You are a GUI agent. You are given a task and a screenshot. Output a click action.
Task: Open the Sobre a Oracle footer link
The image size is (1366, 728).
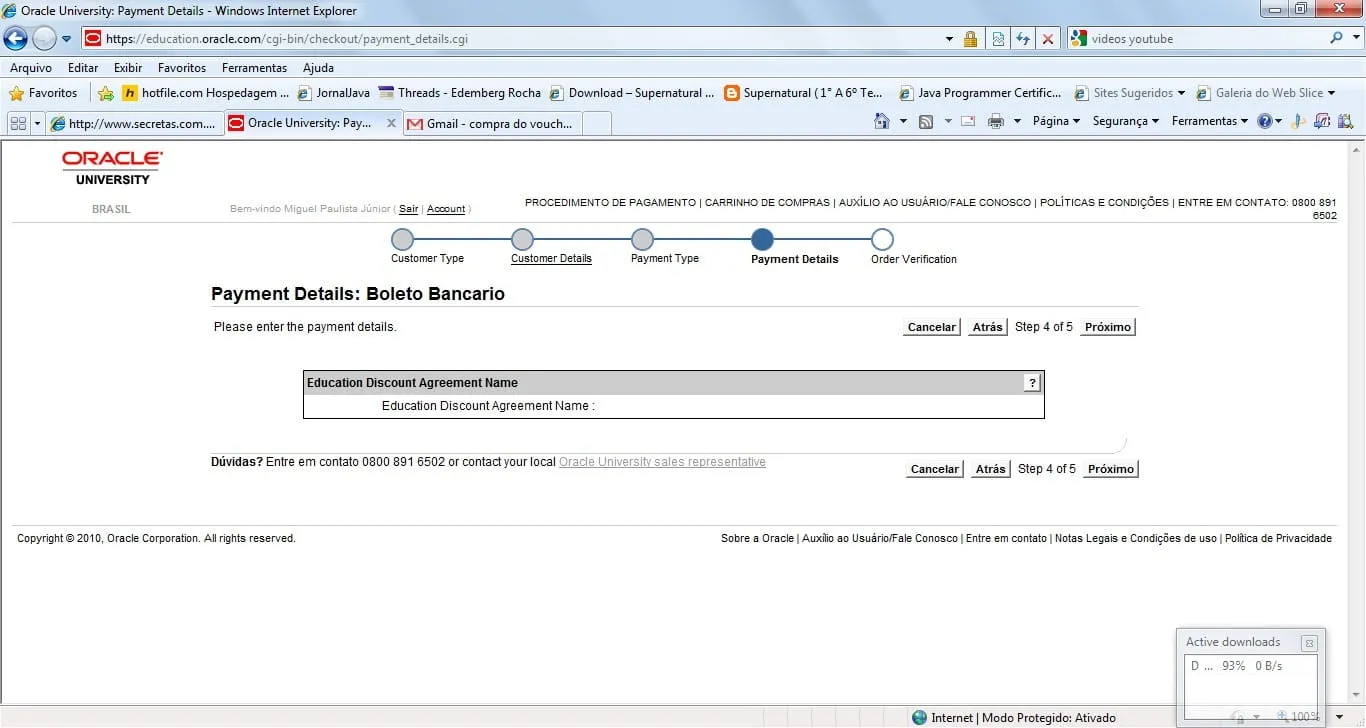point(757,538)
